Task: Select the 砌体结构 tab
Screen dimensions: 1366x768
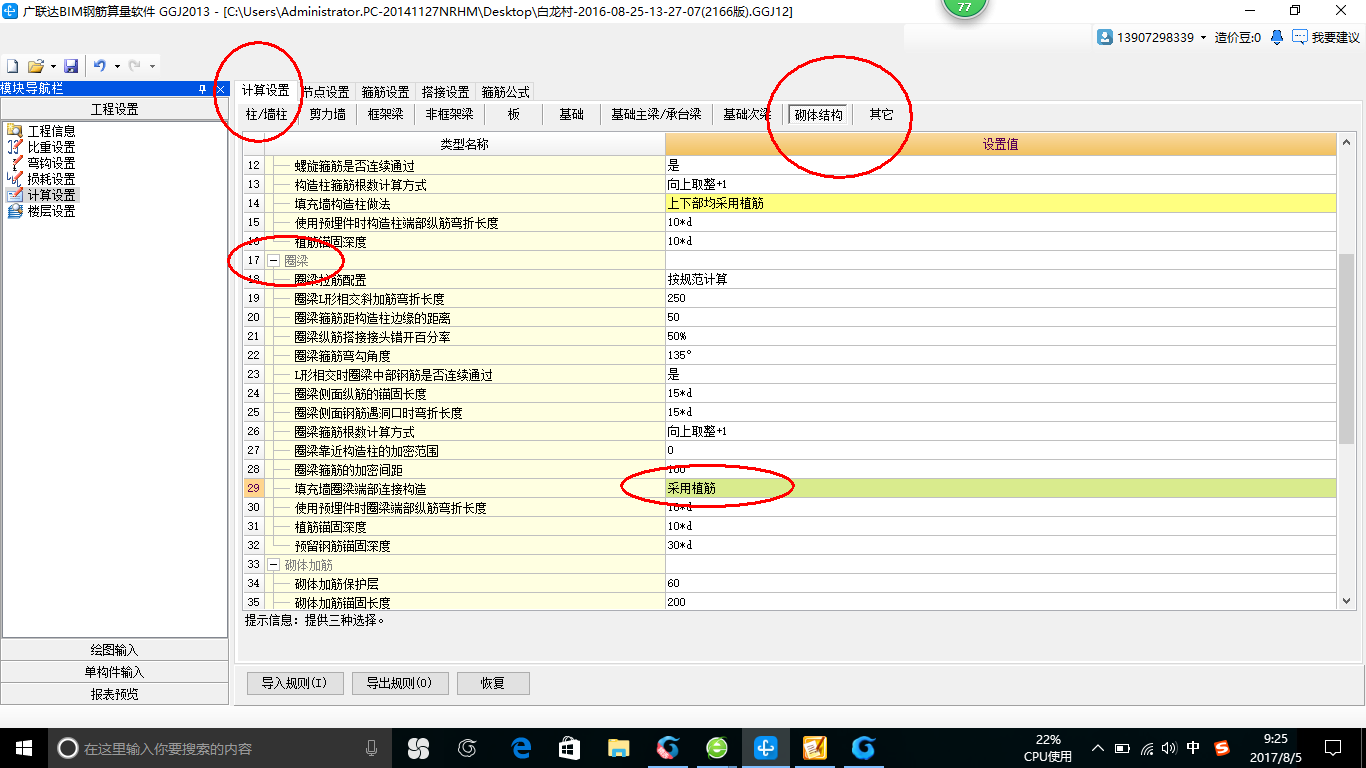Action: pos(818,115)
